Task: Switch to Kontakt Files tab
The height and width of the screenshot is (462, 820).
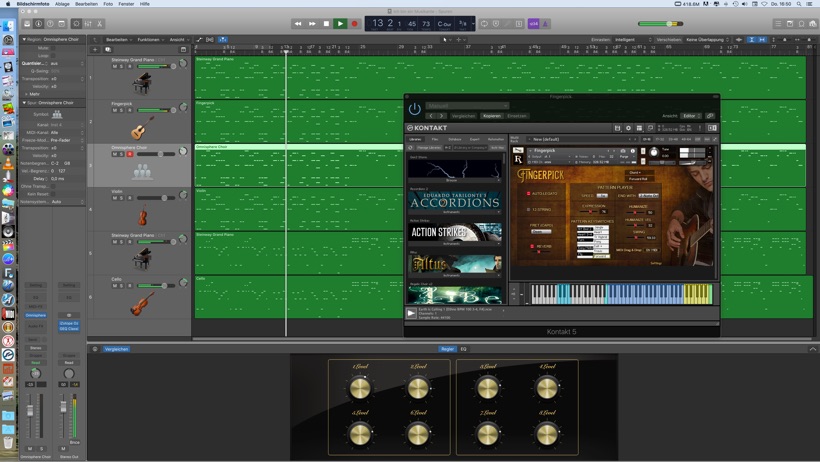Action: click(435, 139)
